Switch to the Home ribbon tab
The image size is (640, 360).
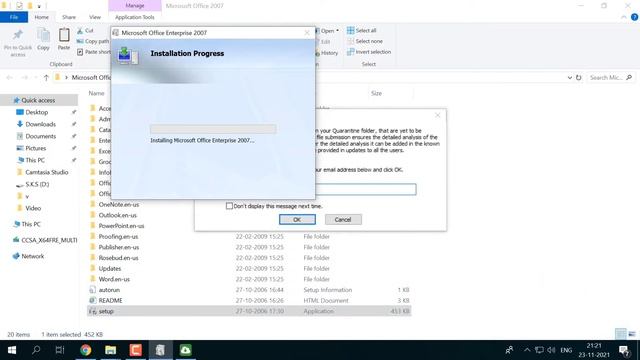(42, 17)
